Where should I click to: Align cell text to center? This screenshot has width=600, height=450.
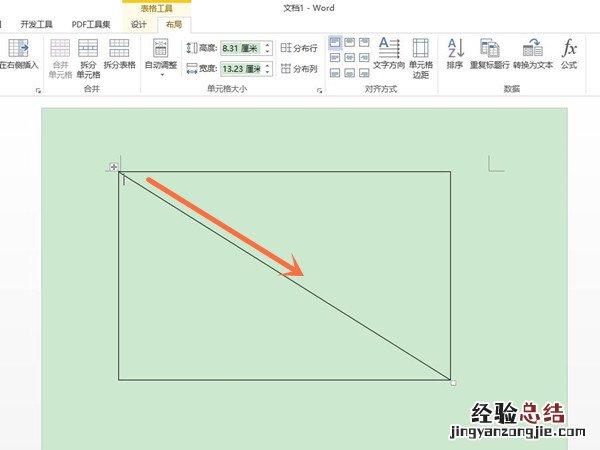[349, 58]
